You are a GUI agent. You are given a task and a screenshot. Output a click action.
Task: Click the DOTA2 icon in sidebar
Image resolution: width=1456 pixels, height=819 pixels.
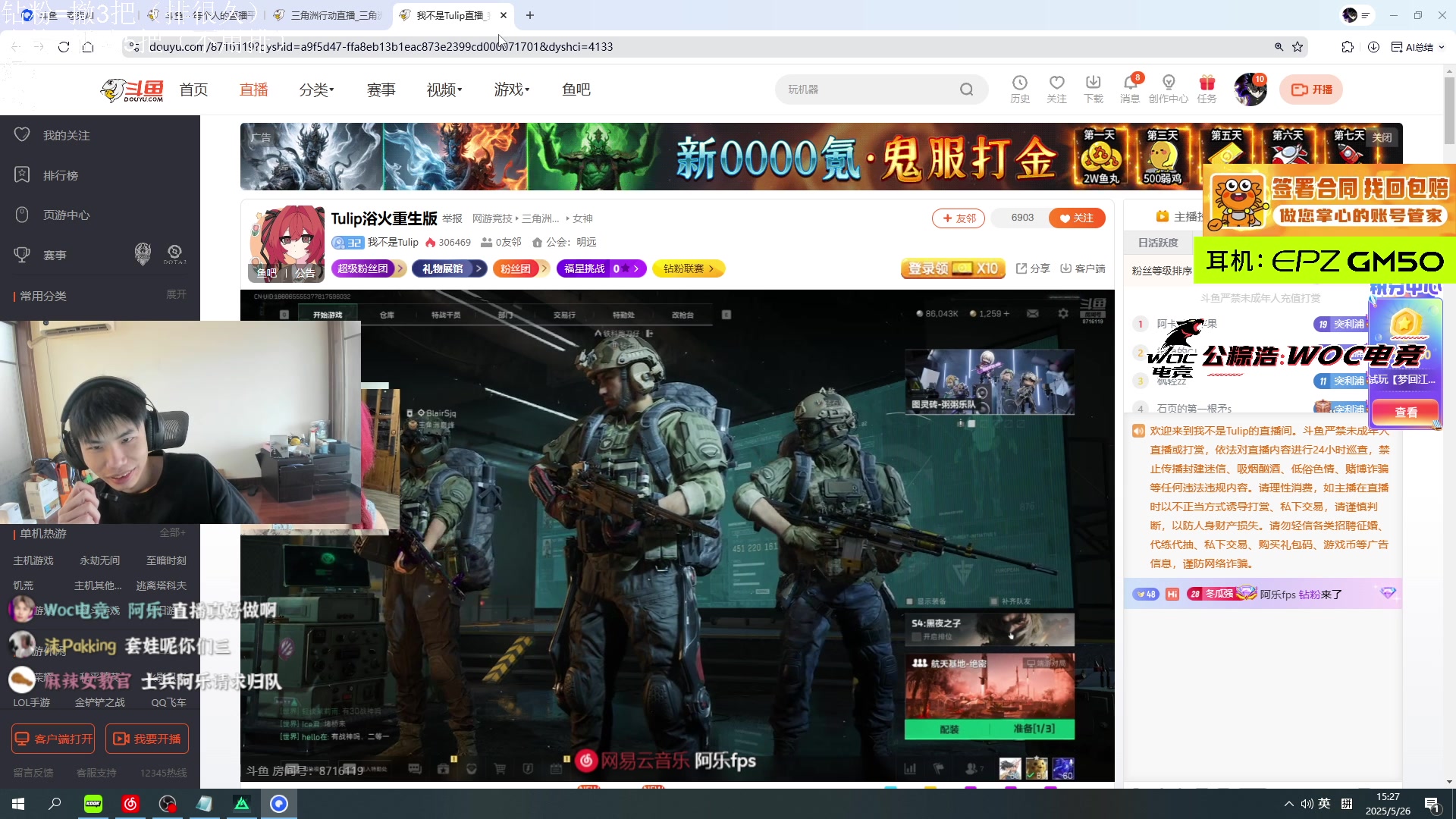click(174, 254)
